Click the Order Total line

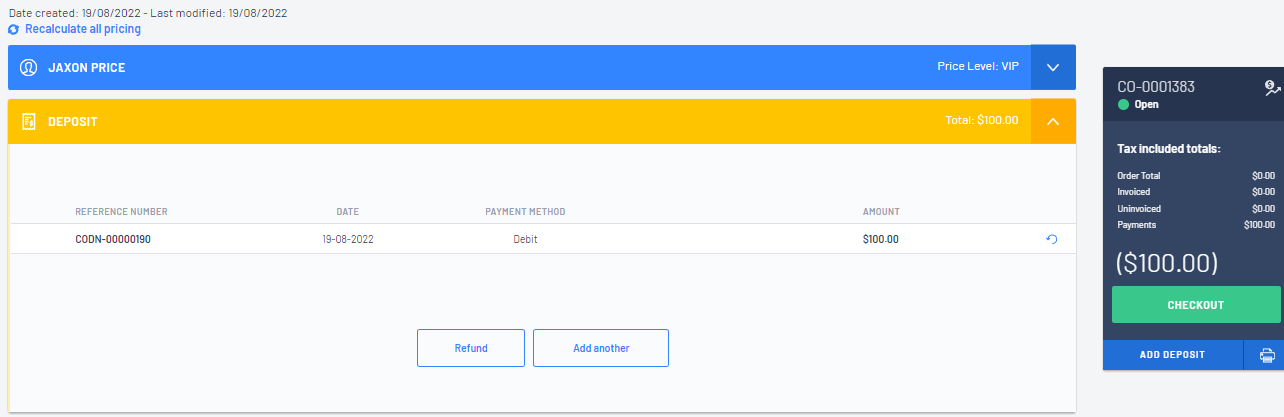click(1196, 176)
